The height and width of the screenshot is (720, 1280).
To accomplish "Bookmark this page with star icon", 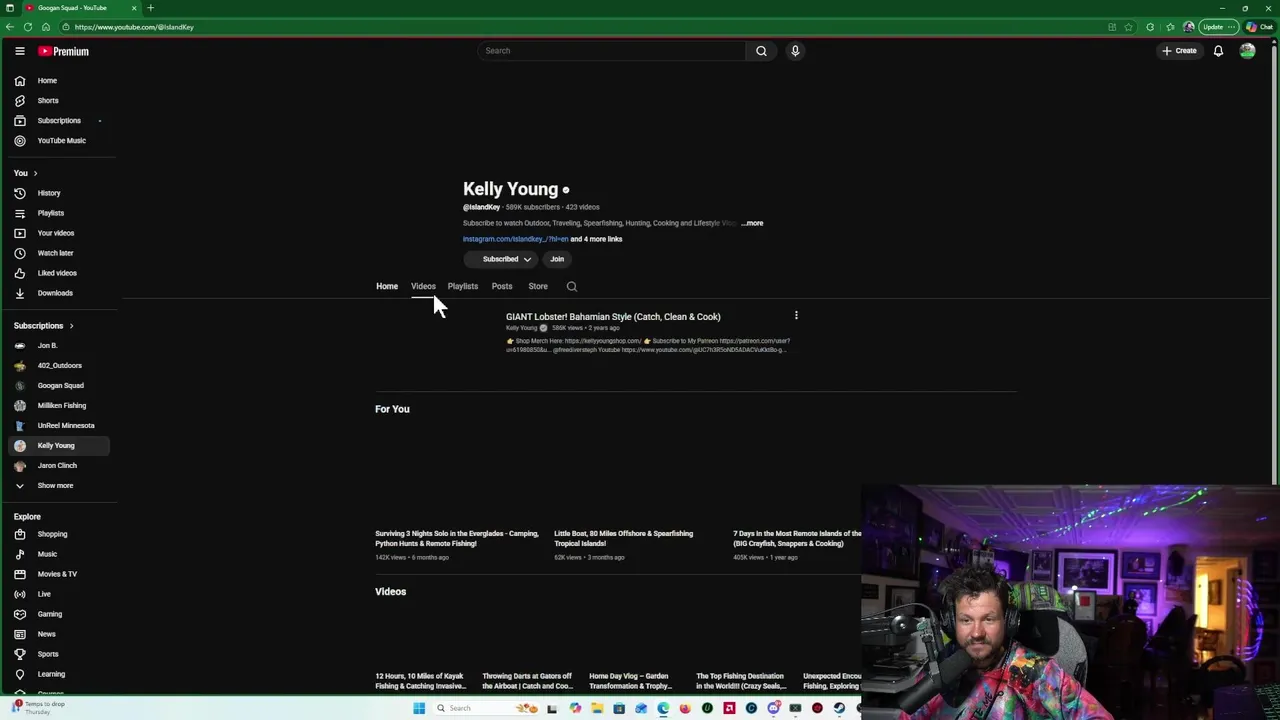I will [1128, 27].
